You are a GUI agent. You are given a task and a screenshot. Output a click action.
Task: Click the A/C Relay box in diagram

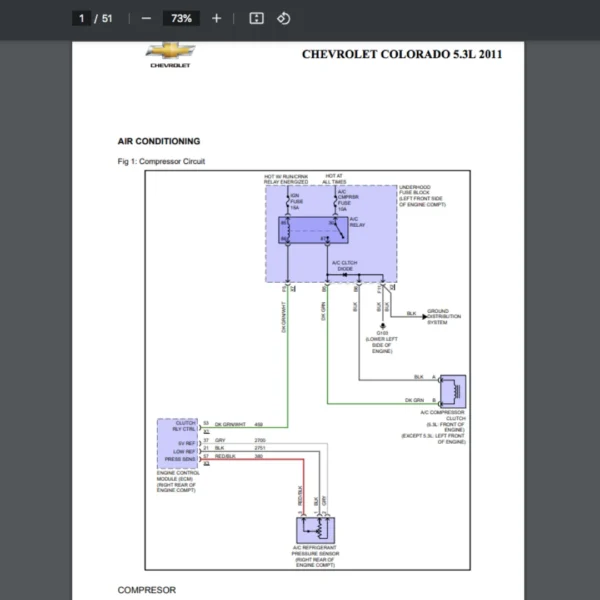pyautogui.click(x=313, y=230)
